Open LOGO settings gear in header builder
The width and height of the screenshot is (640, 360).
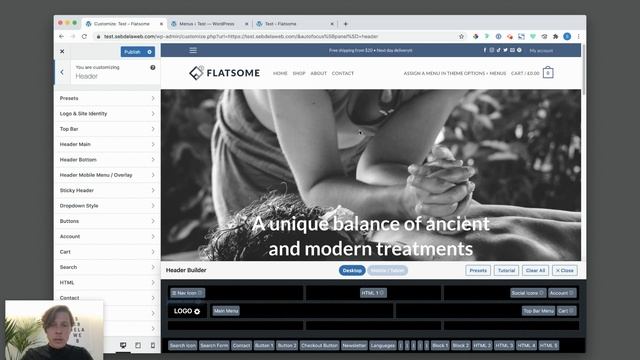(x=197, y=311)
